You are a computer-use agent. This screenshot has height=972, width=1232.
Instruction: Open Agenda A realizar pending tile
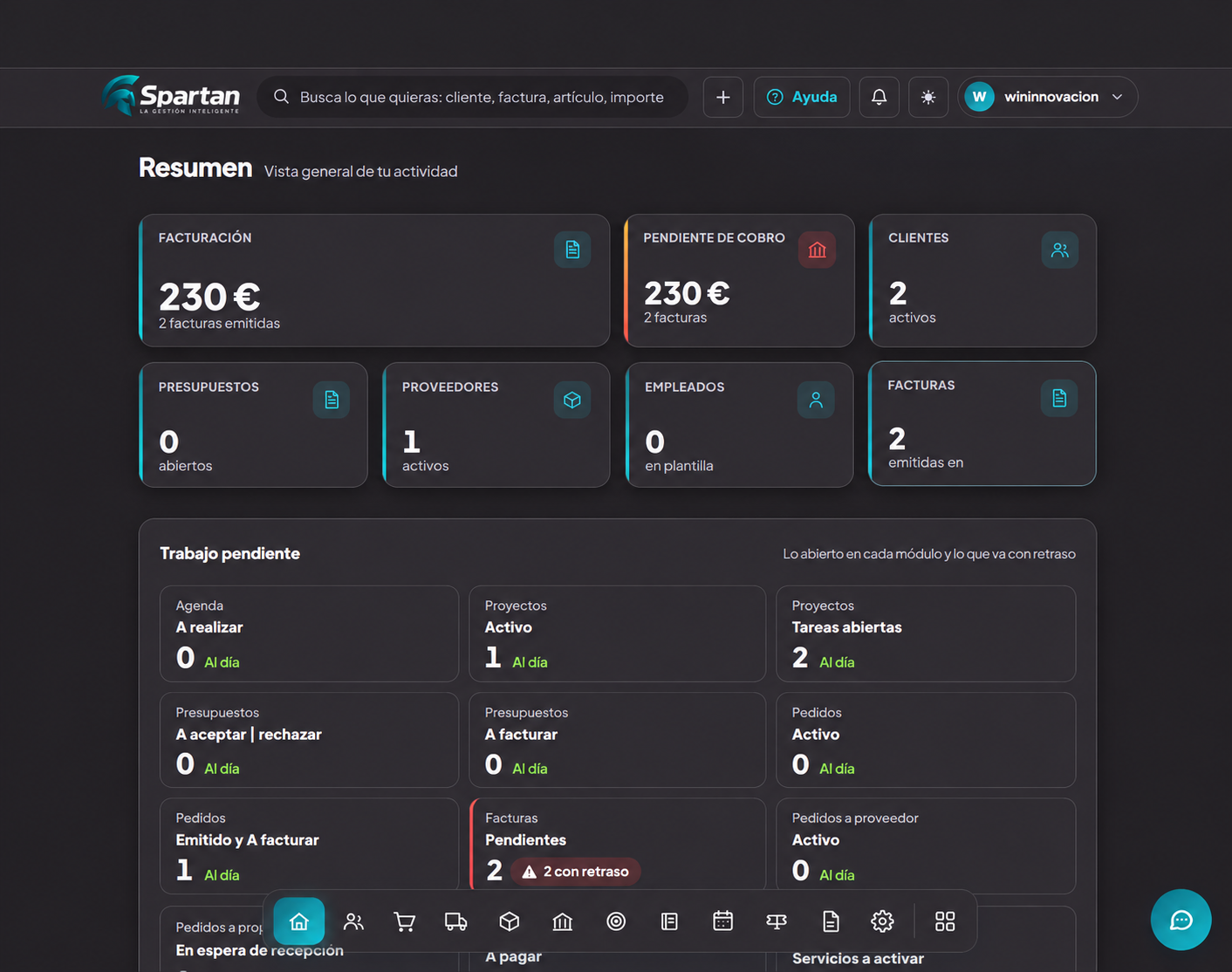click(309, 633)
